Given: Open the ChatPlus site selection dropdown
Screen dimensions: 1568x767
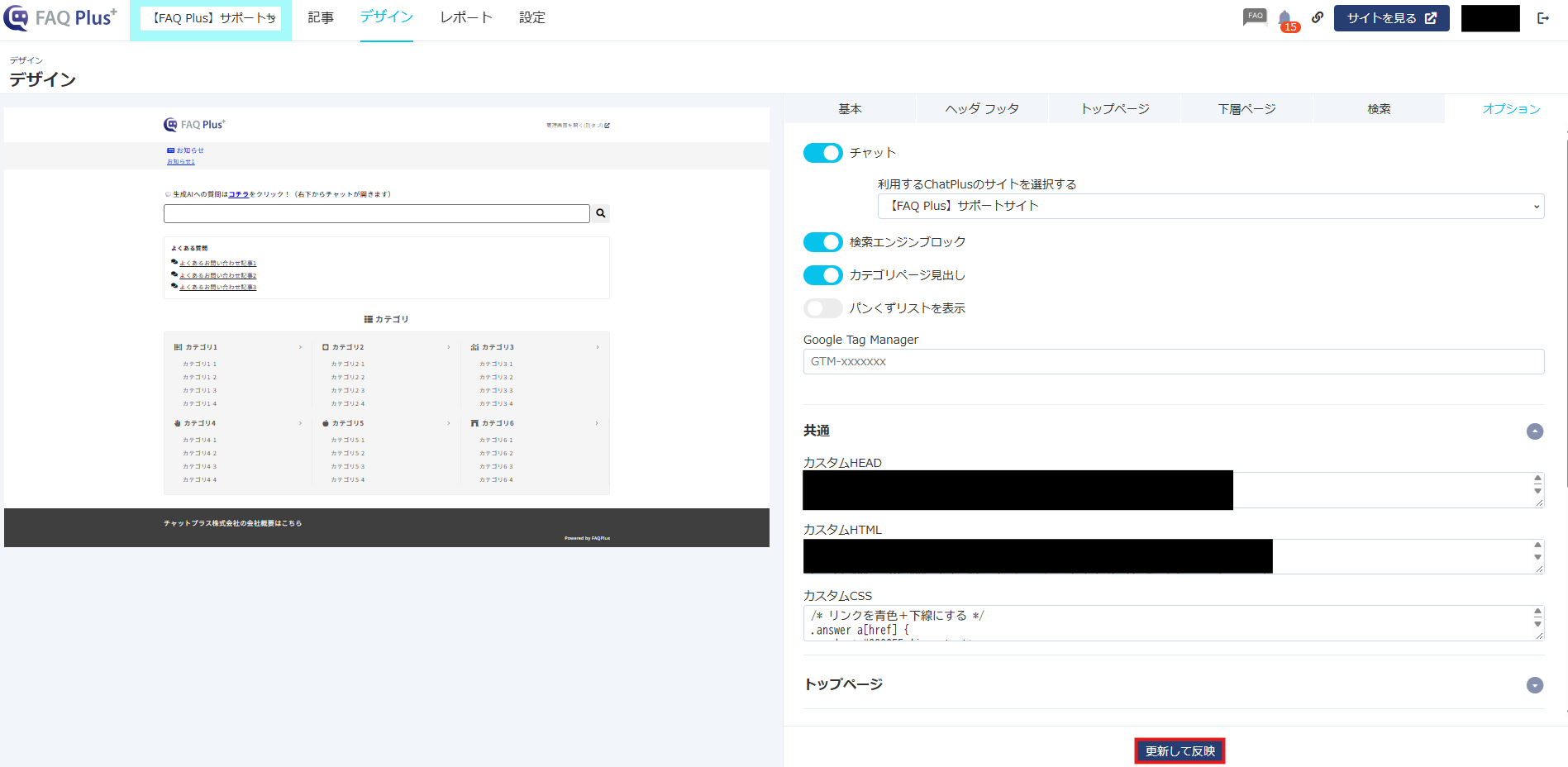Looking at the screenshot, I should coord(1211,206).
